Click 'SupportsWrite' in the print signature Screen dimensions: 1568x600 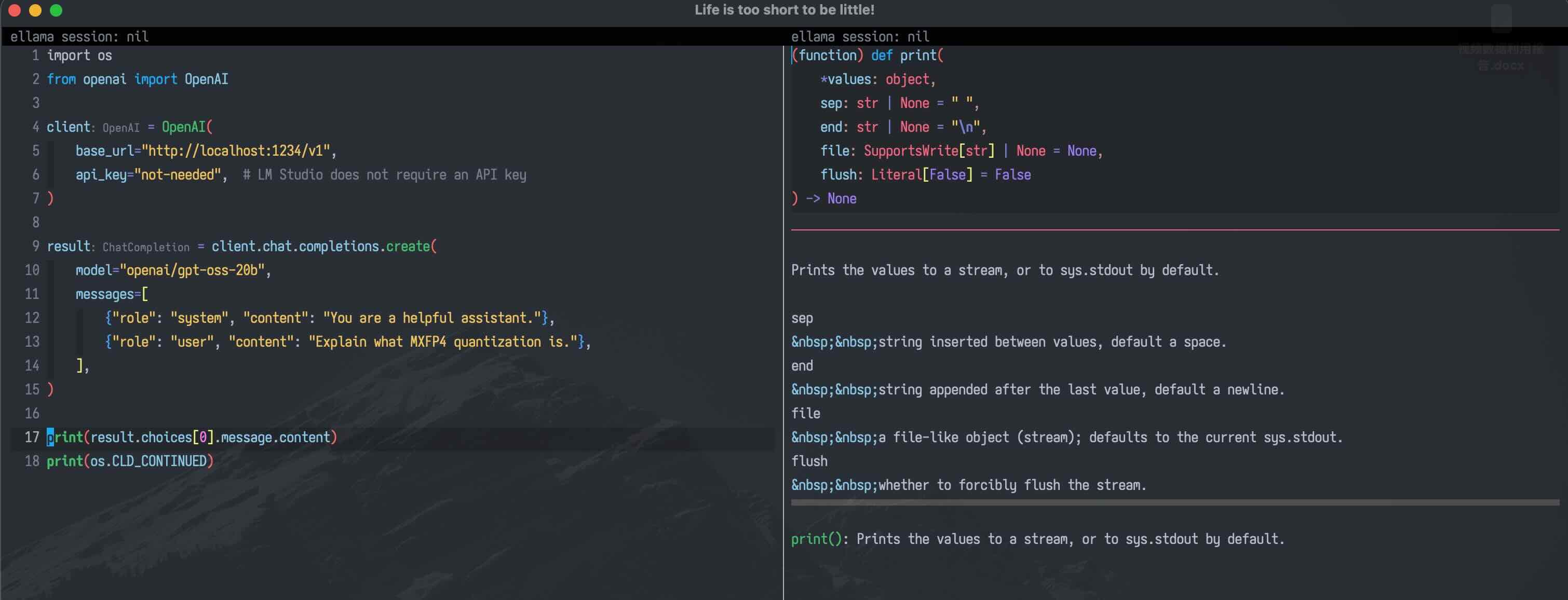911,151
